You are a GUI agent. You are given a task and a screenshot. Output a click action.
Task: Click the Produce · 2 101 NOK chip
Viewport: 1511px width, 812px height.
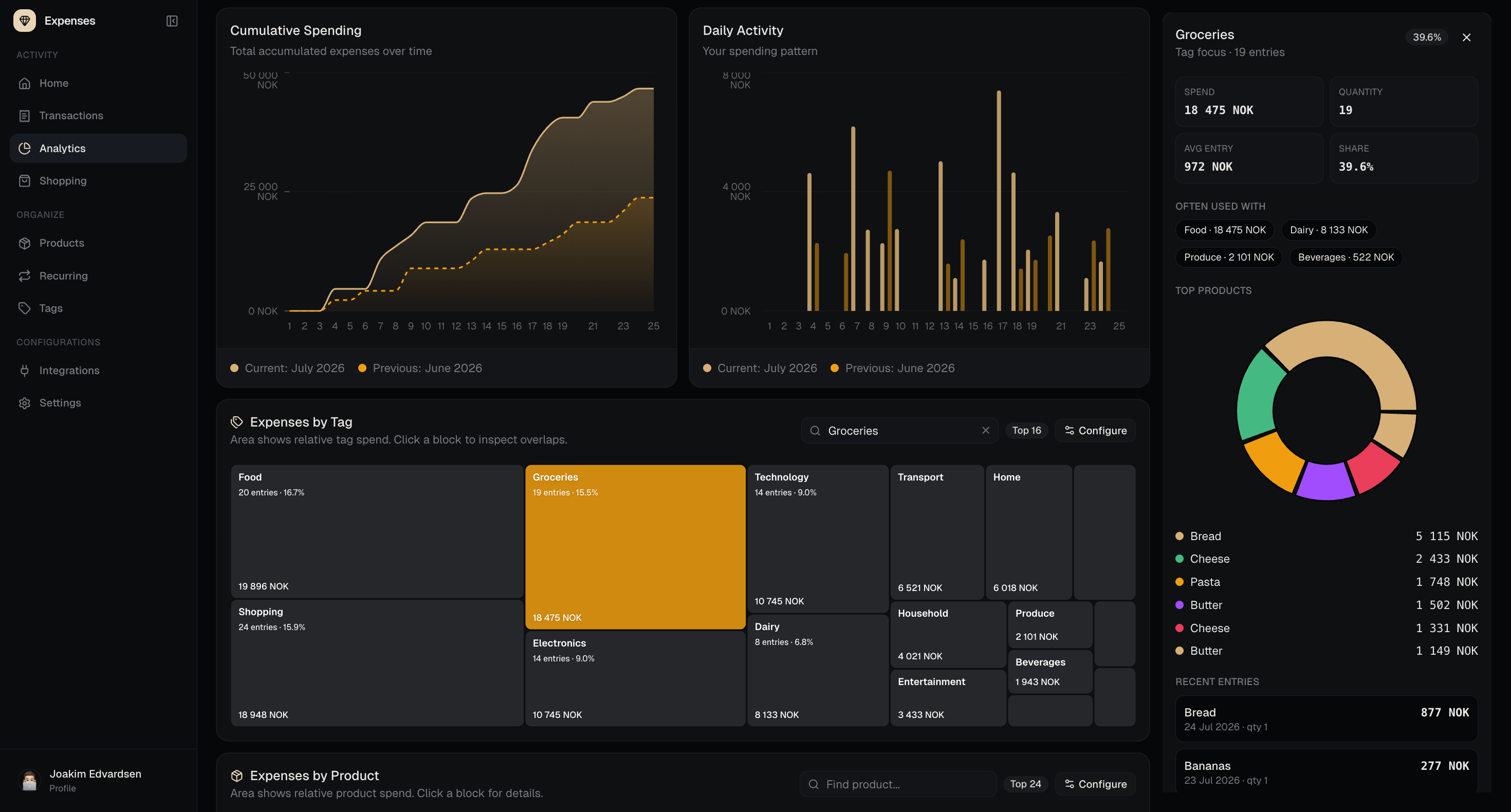point(1229,257)
